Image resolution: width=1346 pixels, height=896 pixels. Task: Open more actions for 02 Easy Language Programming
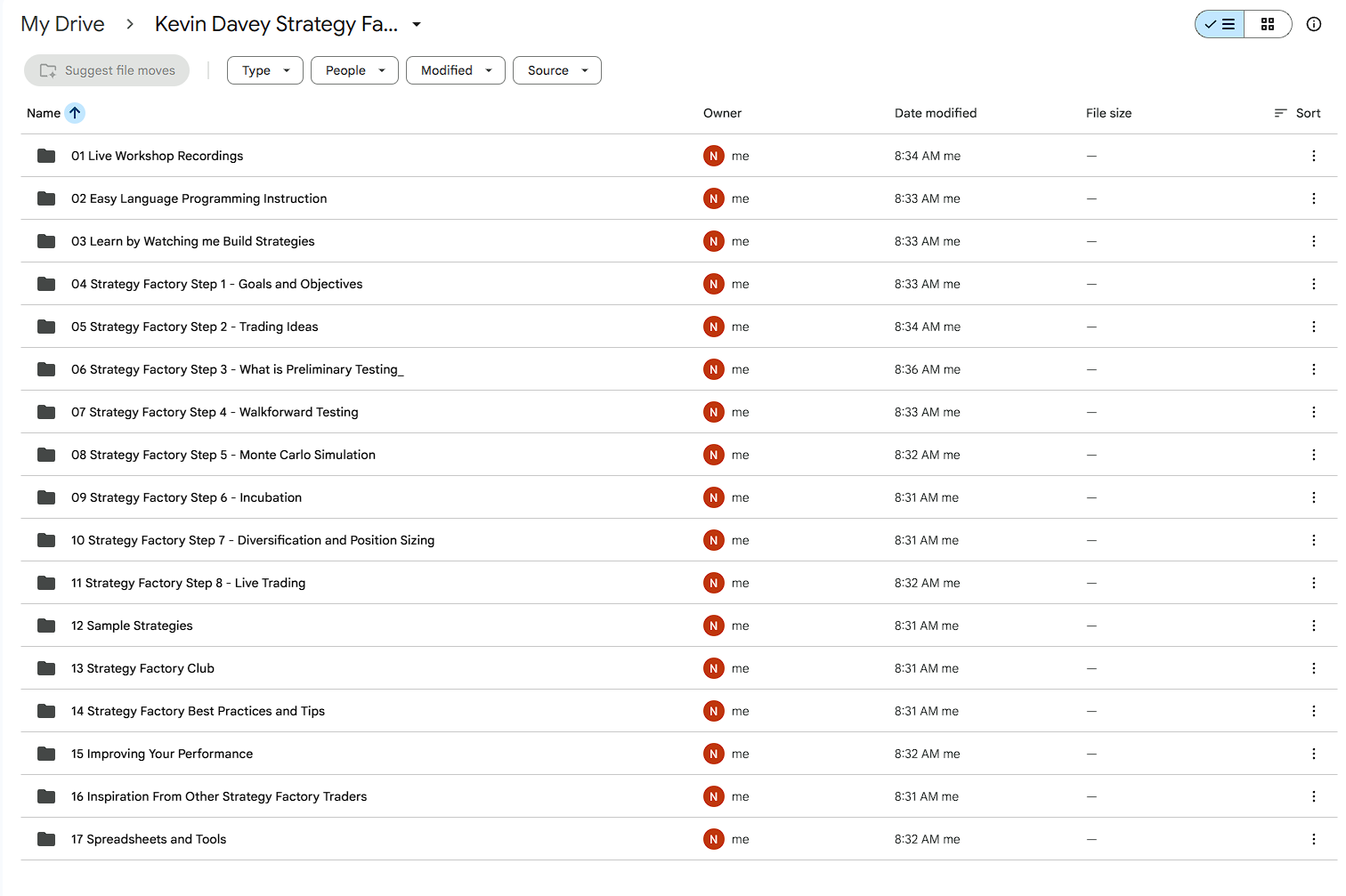(1313, 198)
